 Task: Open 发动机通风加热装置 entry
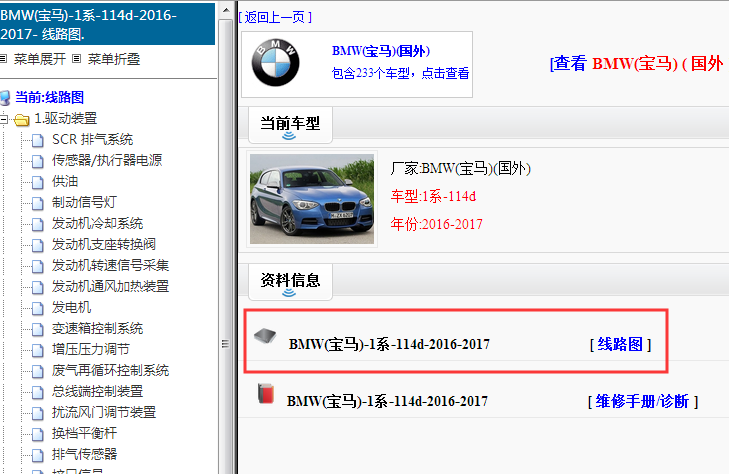(110, 286)
